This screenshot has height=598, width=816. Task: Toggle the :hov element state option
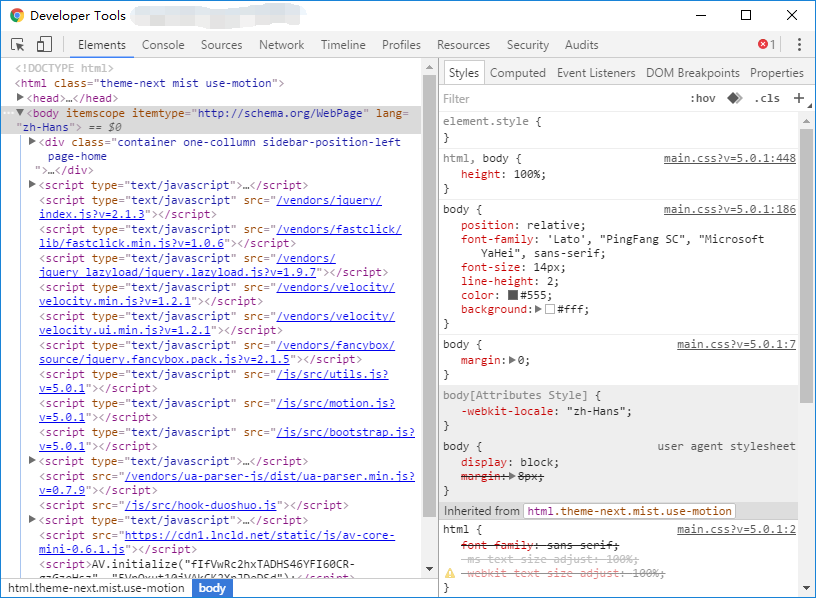click(703, 98)
